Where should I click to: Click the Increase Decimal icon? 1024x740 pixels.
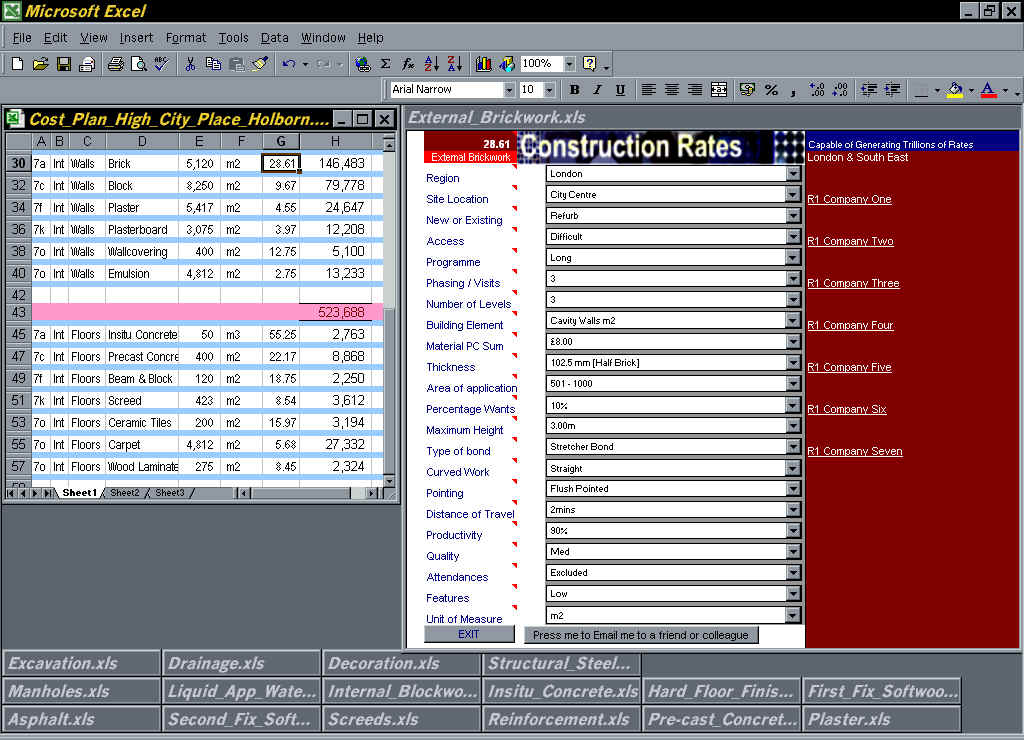click(816, 89)
